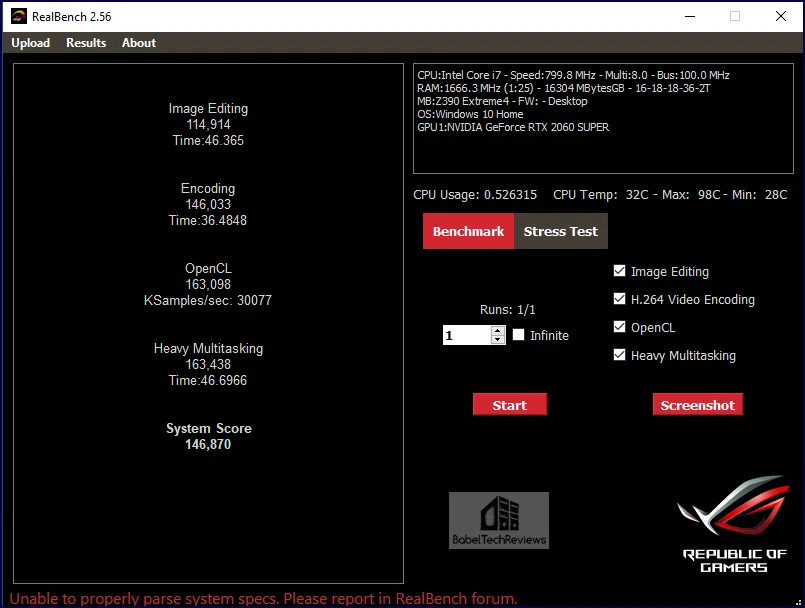
Task: Click the Heavy Multitasking result heading in left panel
Action: click(208, 349)
